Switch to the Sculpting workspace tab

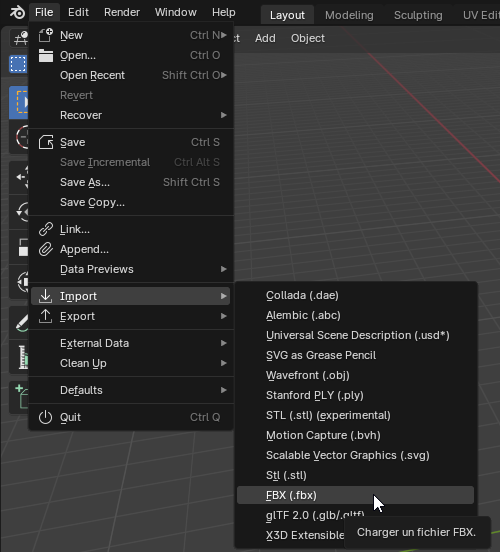[418, 15]
